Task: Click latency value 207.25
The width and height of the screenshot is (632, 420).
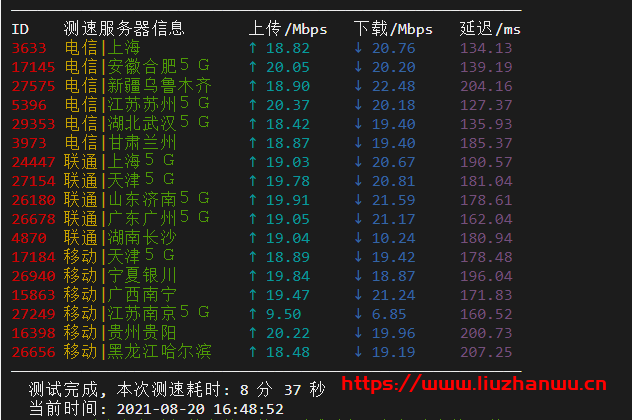Action: pyautogui.click(x=486, y=352)
